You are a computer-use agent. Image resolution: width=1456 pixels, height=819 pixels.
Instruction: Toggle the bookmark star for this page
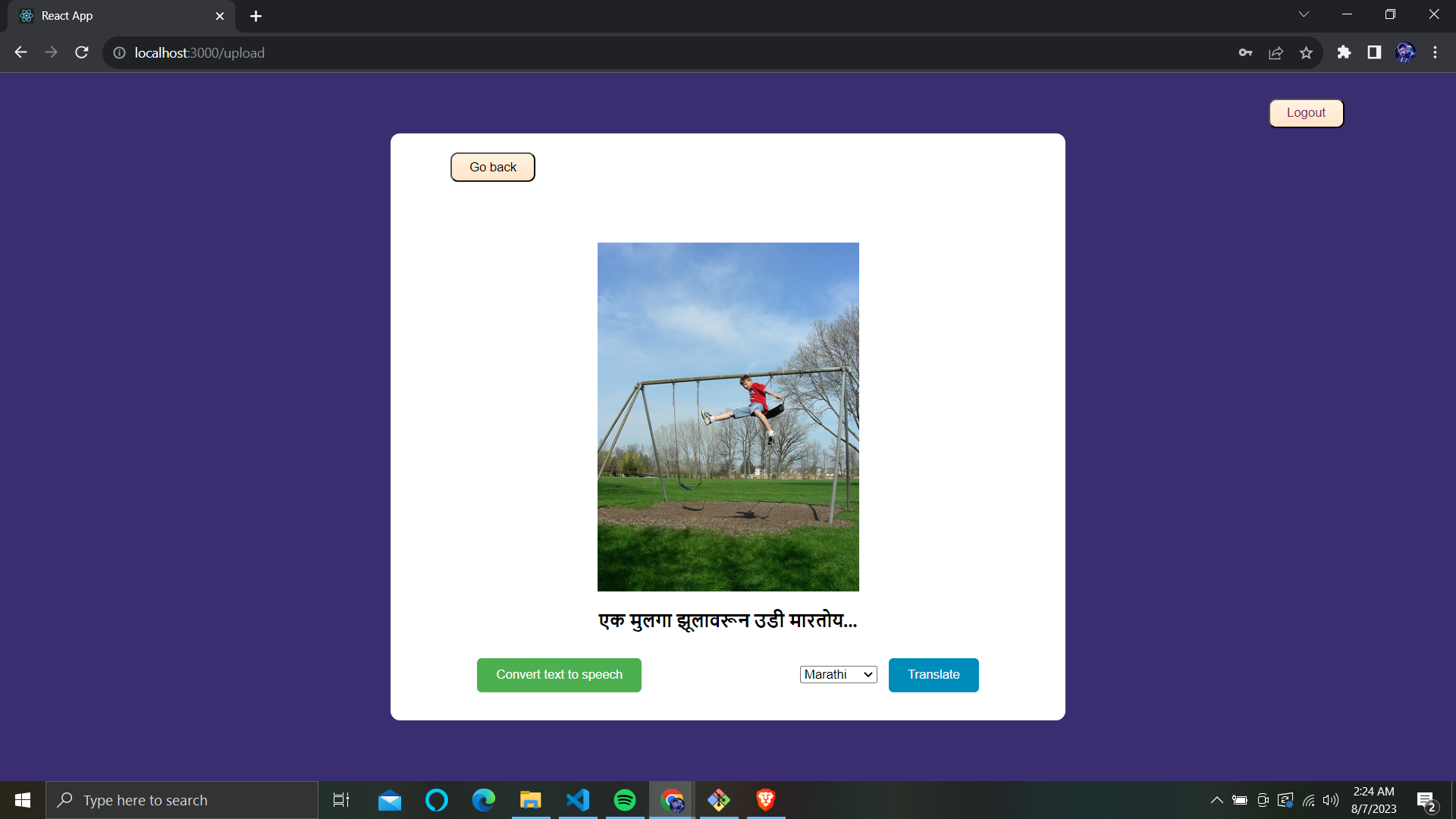(x=1306, y=52)
